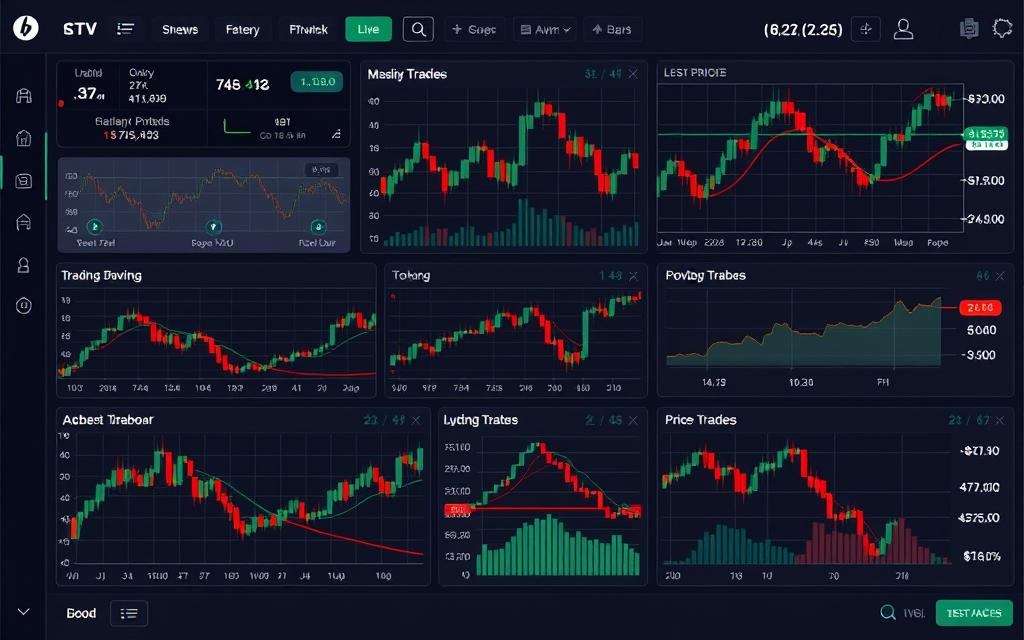Close the Masliy Trades chart panel
1024x640 pixels.
(x=633, y=75)
